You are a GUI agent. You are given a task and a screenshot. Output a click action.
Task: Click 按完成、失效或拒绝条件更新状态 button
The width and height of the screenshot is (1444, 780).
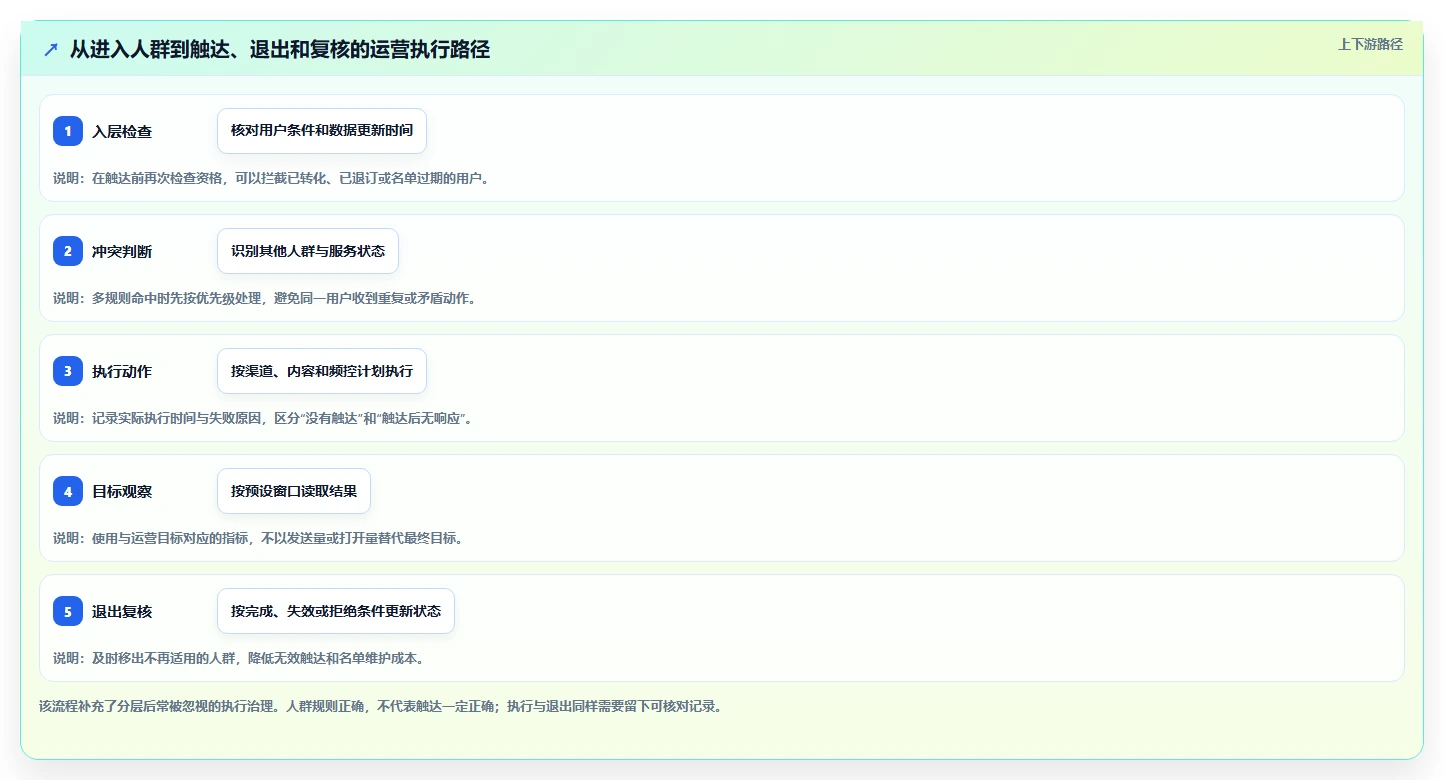tap(336, 611)
